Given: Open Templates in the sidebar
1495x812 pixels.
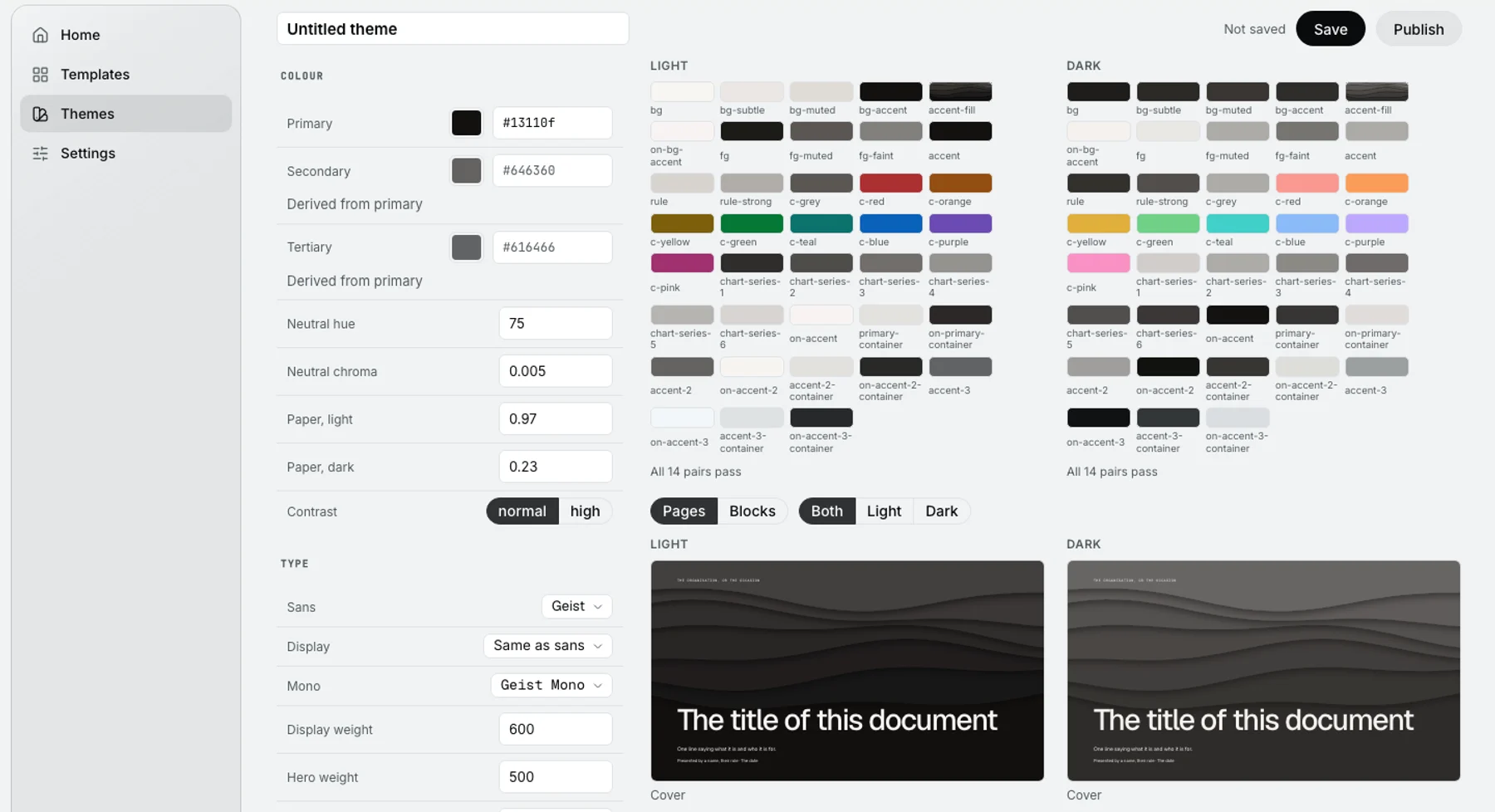Looking at the screenshot, I should 126,75.
